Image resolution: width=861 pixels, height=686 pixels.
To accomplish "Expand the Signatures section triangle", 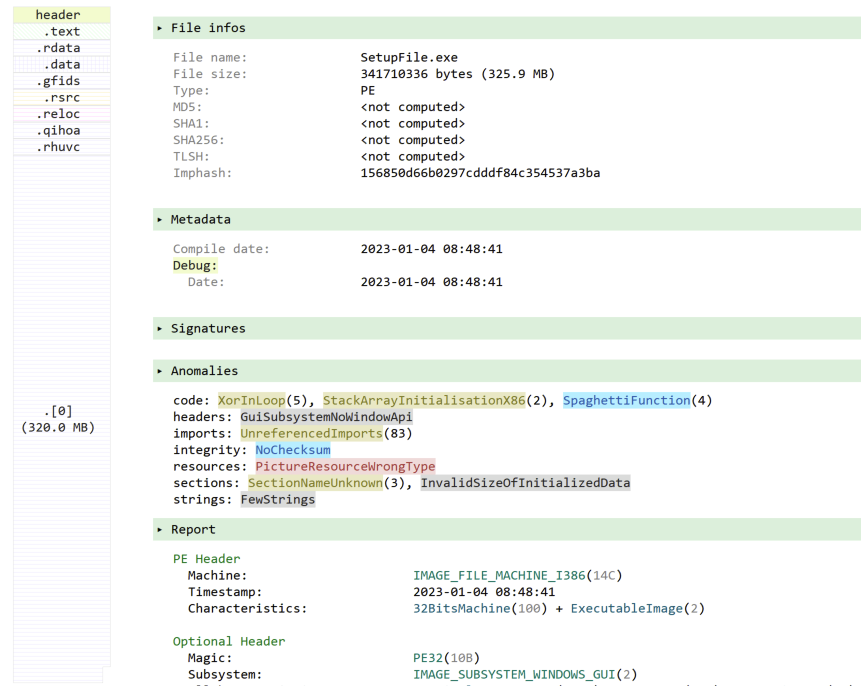I will pos(160,328).
